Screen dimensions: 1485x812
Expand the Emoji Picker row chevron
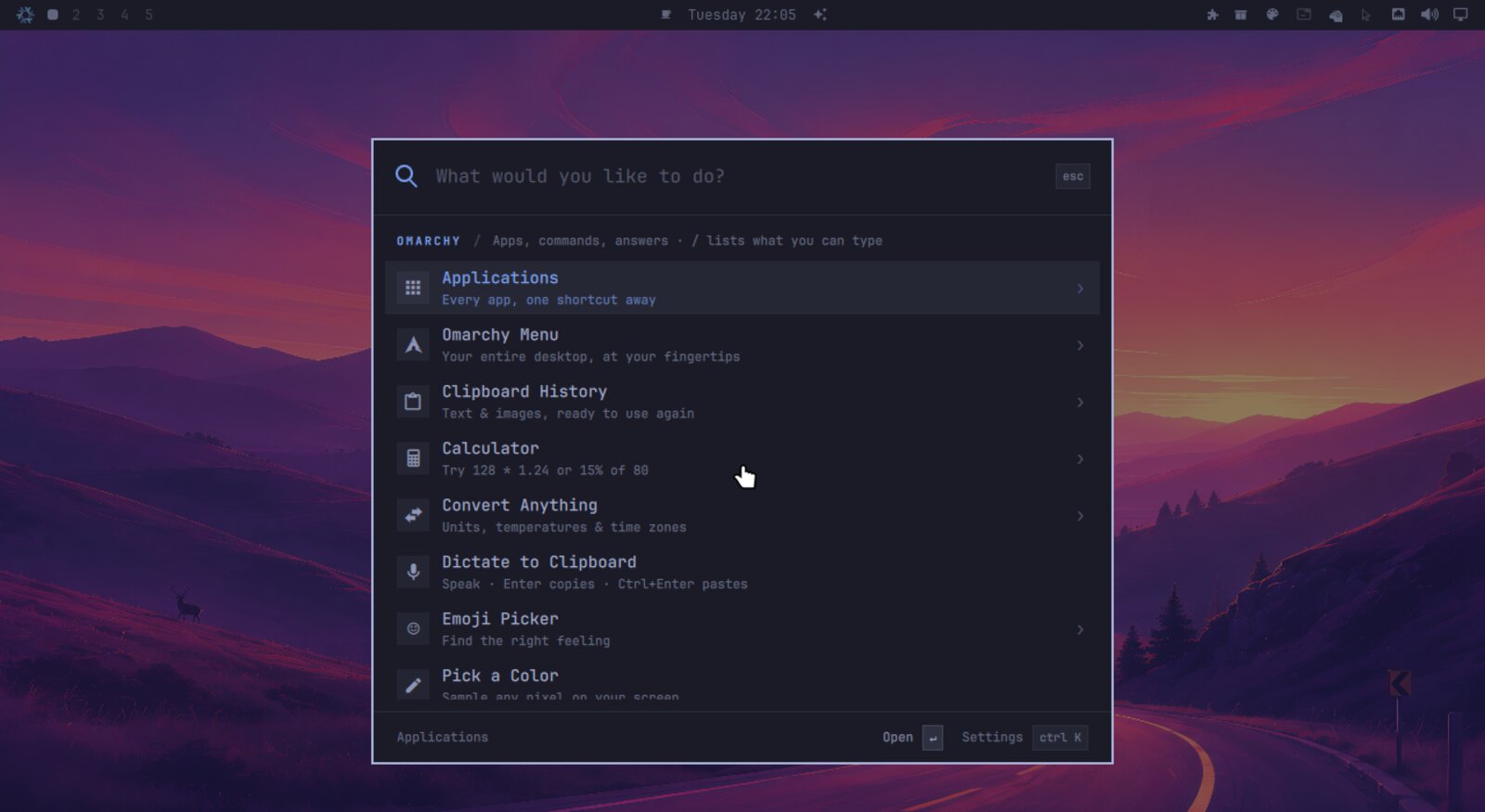[1079, 629]
